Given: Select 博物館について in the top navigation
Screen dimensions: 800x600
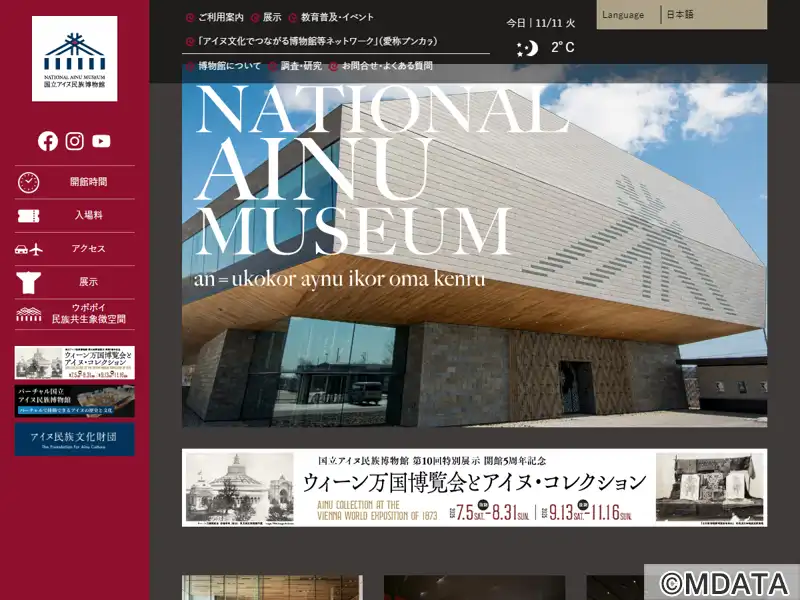Looking at the screenshot, I should [229, 66].
